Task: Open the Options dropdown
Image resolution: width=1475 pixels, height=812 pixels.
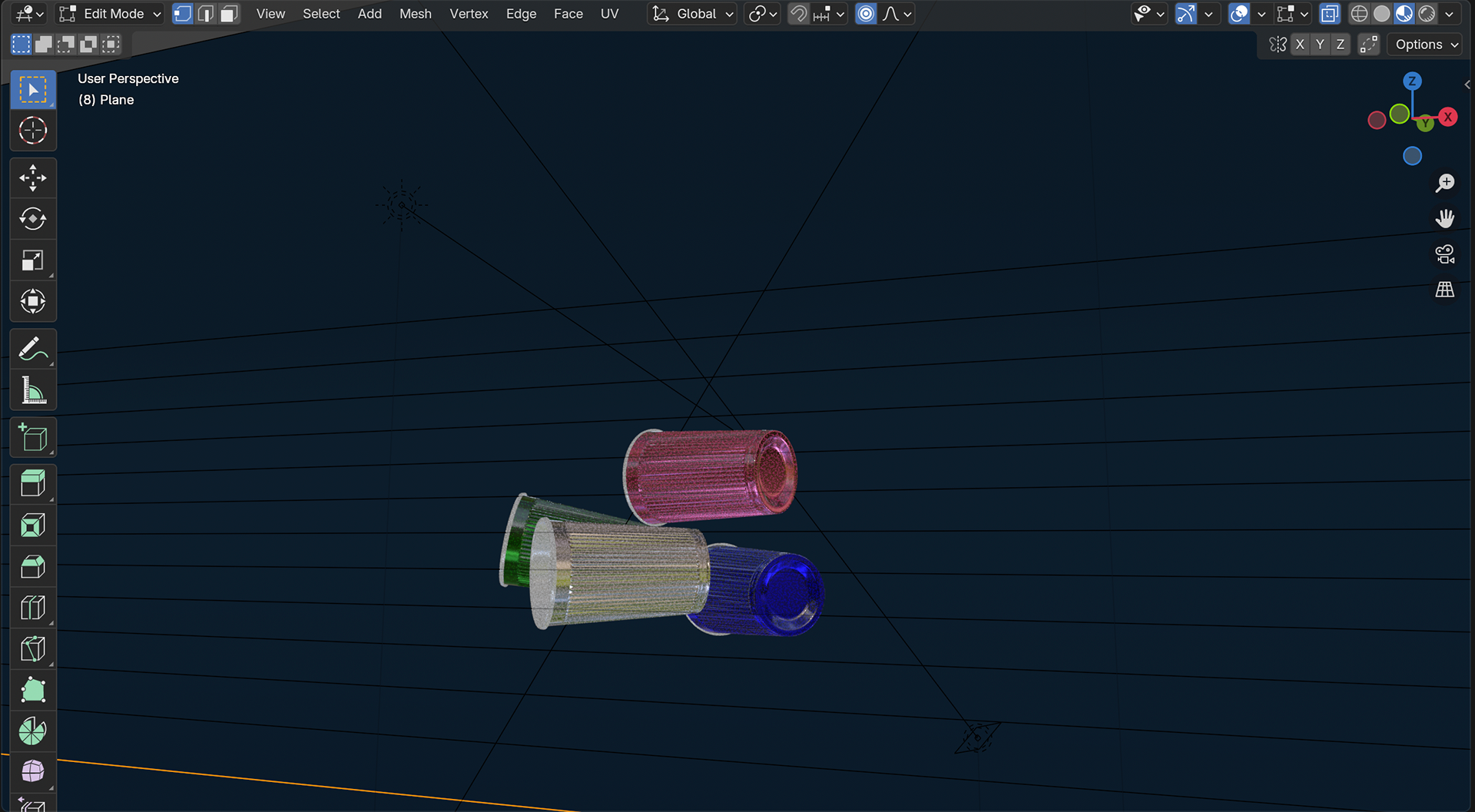Action: pyautogui.click(x=1426, y=45)
